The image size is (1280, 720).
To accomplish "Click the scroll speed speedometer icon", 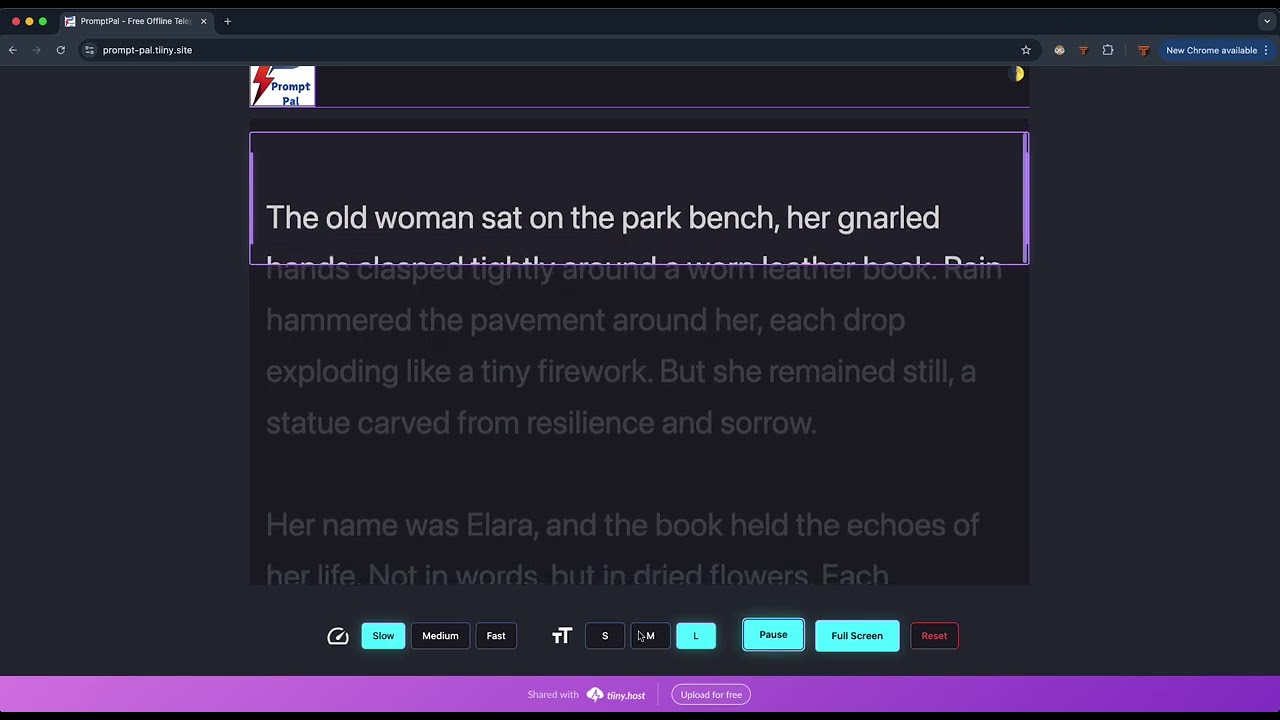I will click(x=337, y=635).
